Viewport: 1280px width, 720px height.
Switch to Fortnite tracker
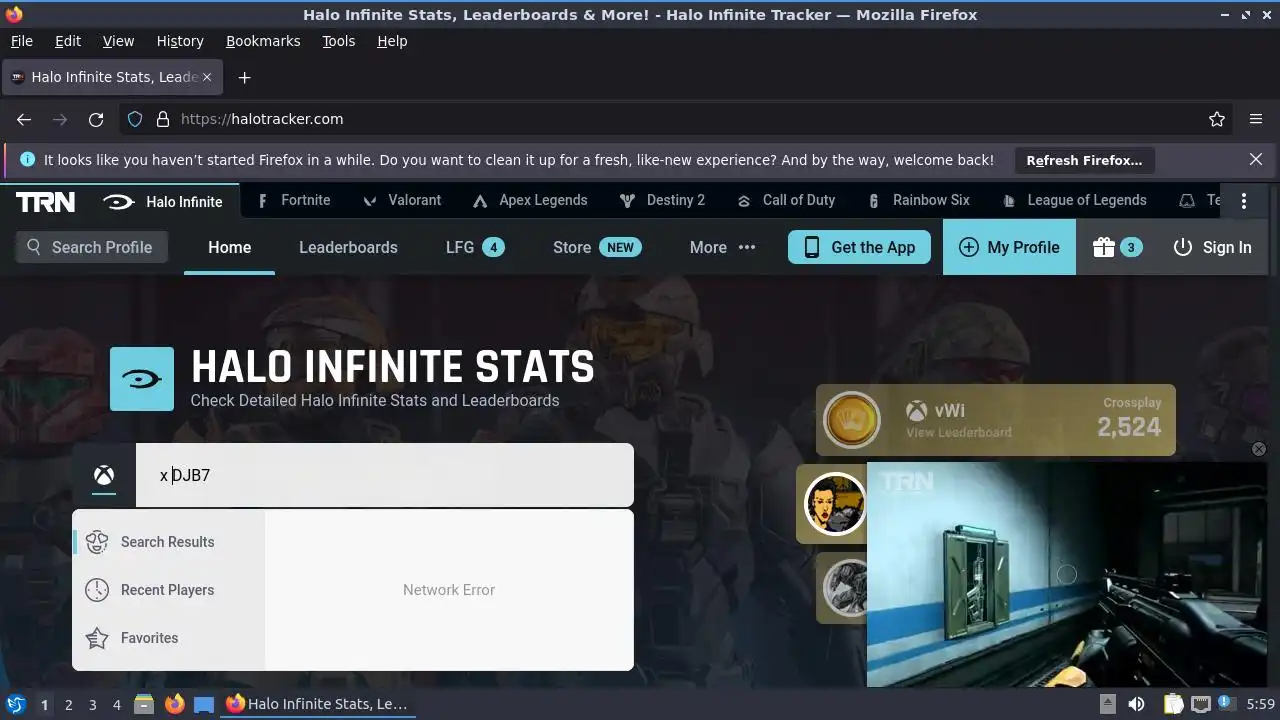pyautogui.click(x=294, y=200)
